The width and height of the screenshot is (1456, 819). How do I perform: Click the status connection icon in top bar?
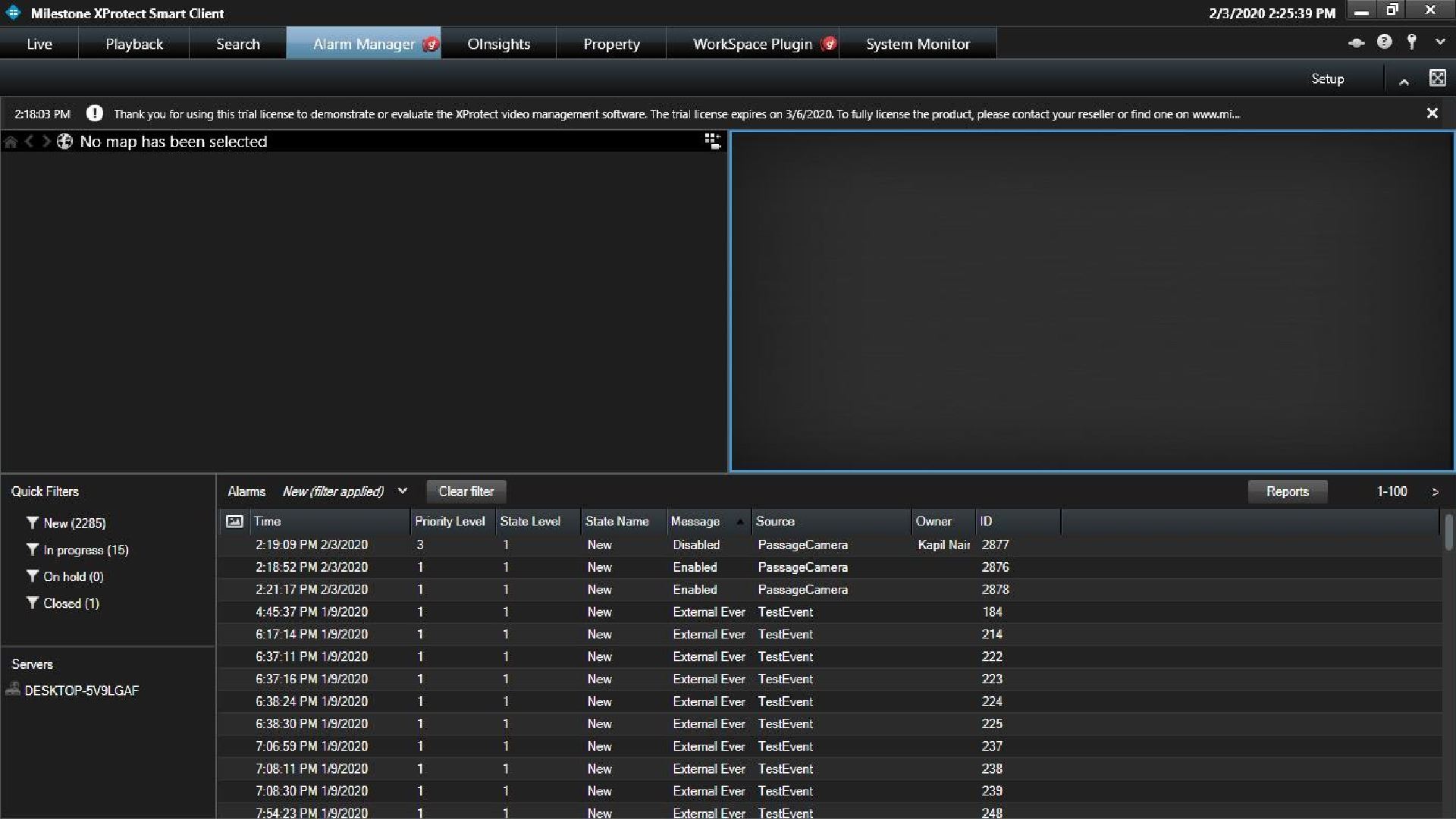(1357, 43)
